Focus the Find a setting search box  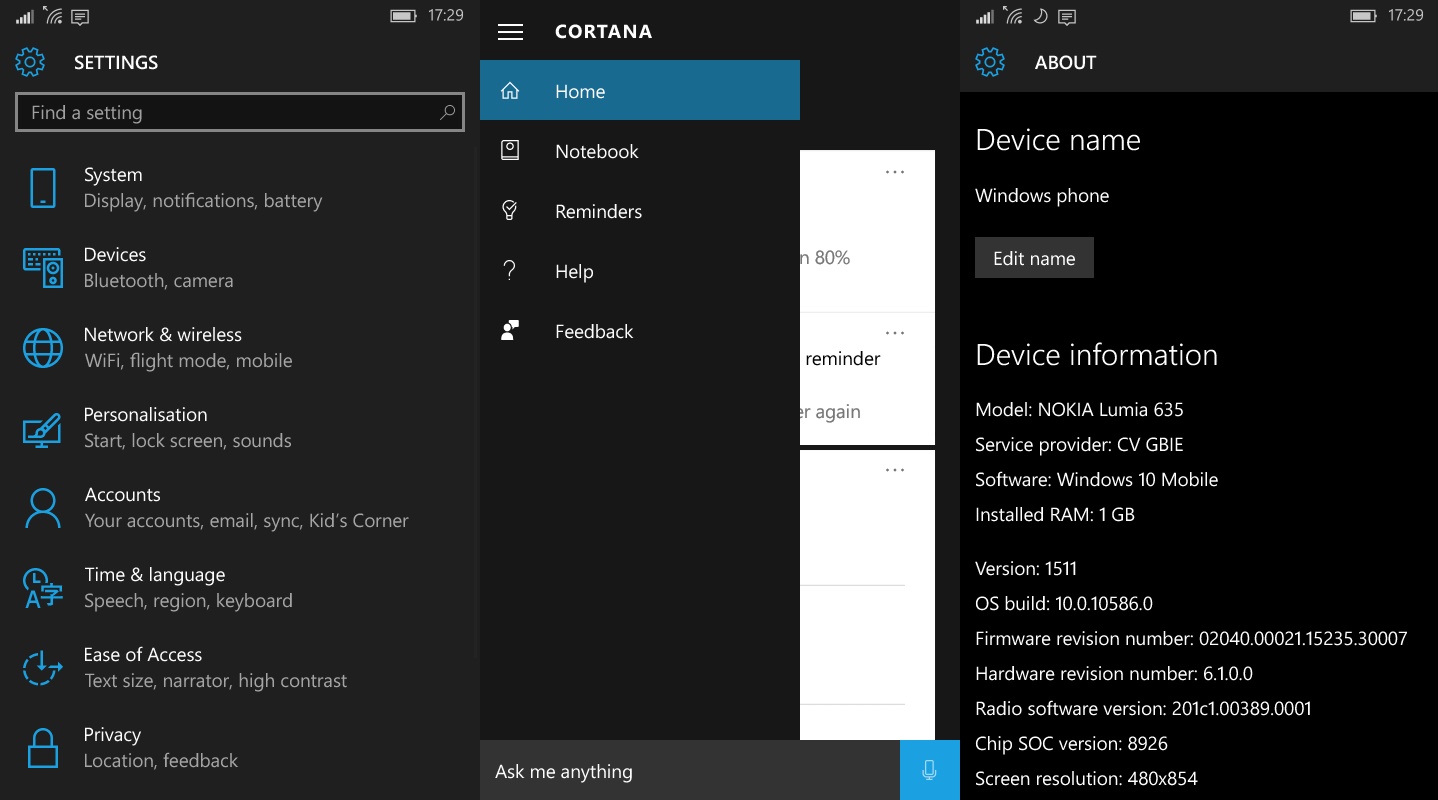click(x=240, y=113)
